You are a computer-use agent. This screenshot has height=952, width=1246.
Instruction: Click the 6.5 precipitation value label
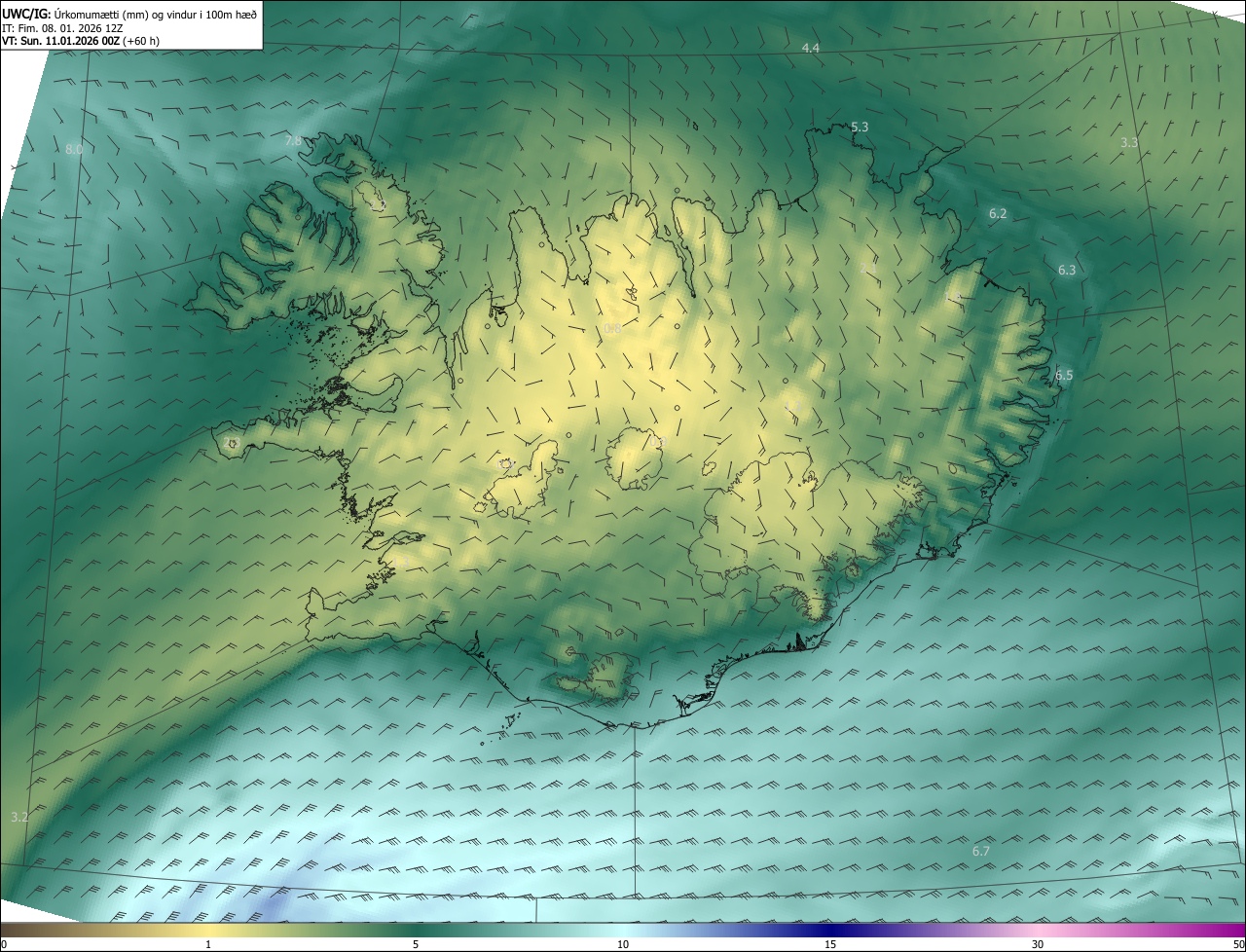coord(1064,375)
